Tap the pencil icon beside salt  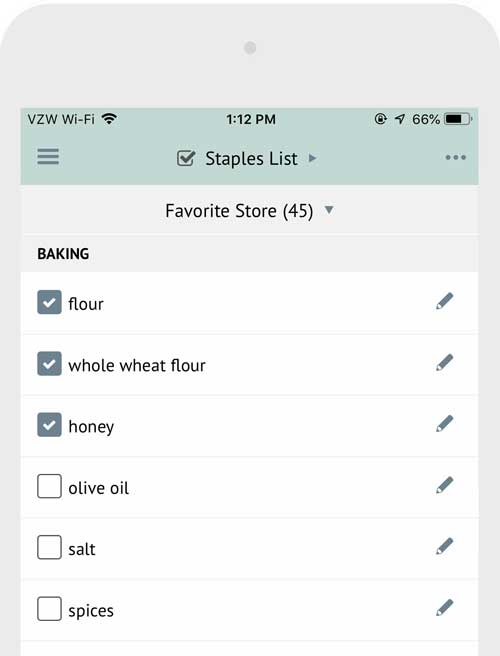pyautogui.click(x=444, y=546)
